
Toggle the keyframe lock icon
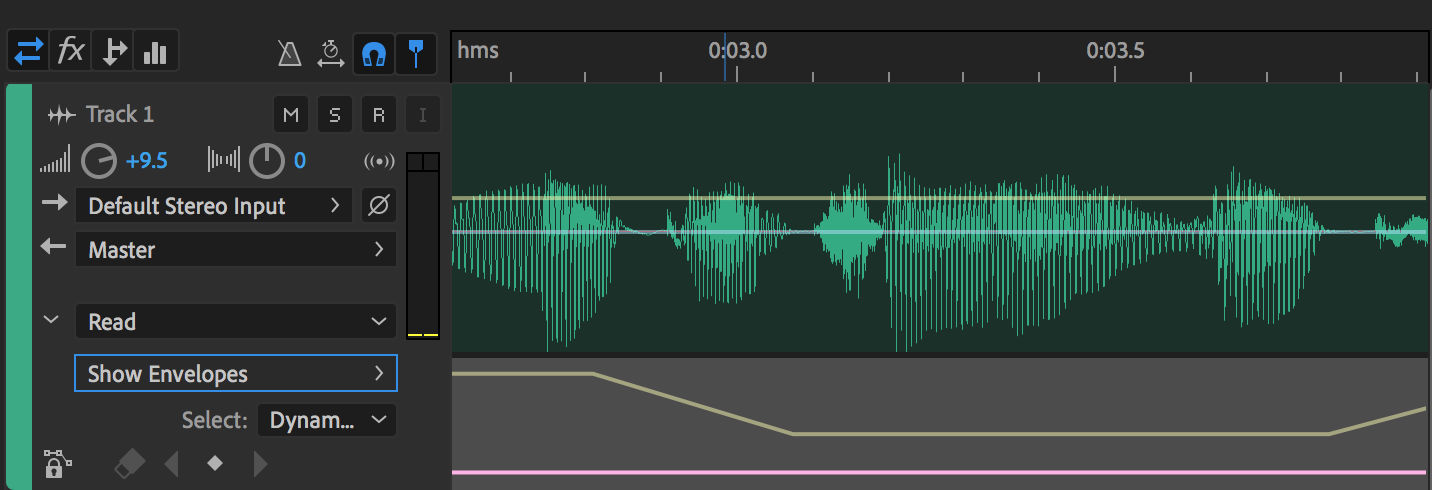click(56, 464)
